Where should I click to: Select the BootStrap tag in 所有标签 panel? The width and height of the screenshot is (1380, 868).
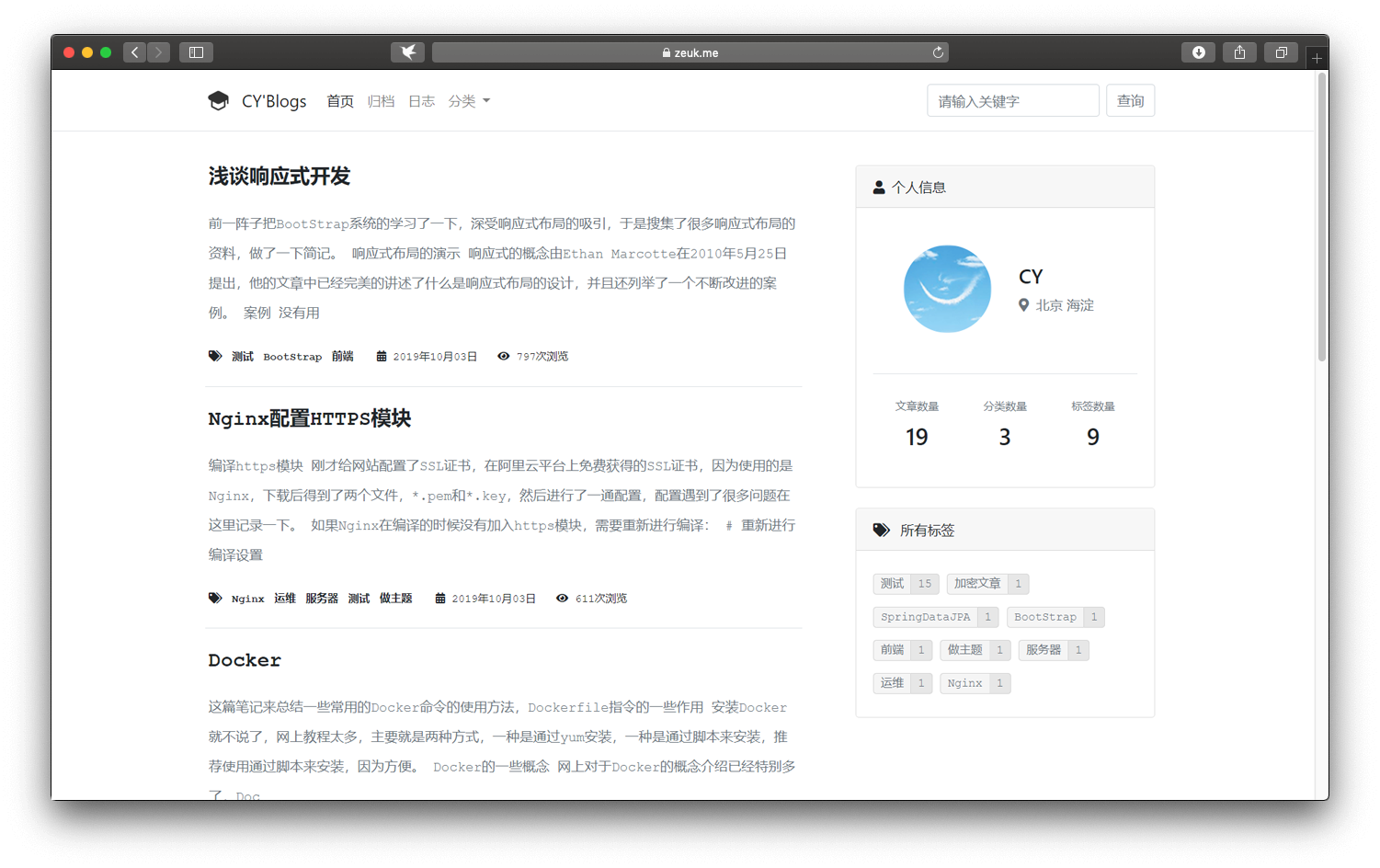[1055, 617]
